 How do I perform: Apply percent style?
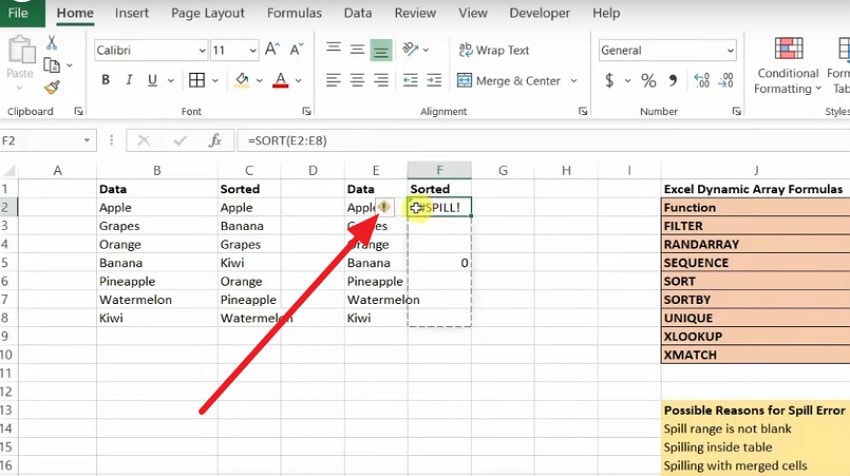point(648,81)
